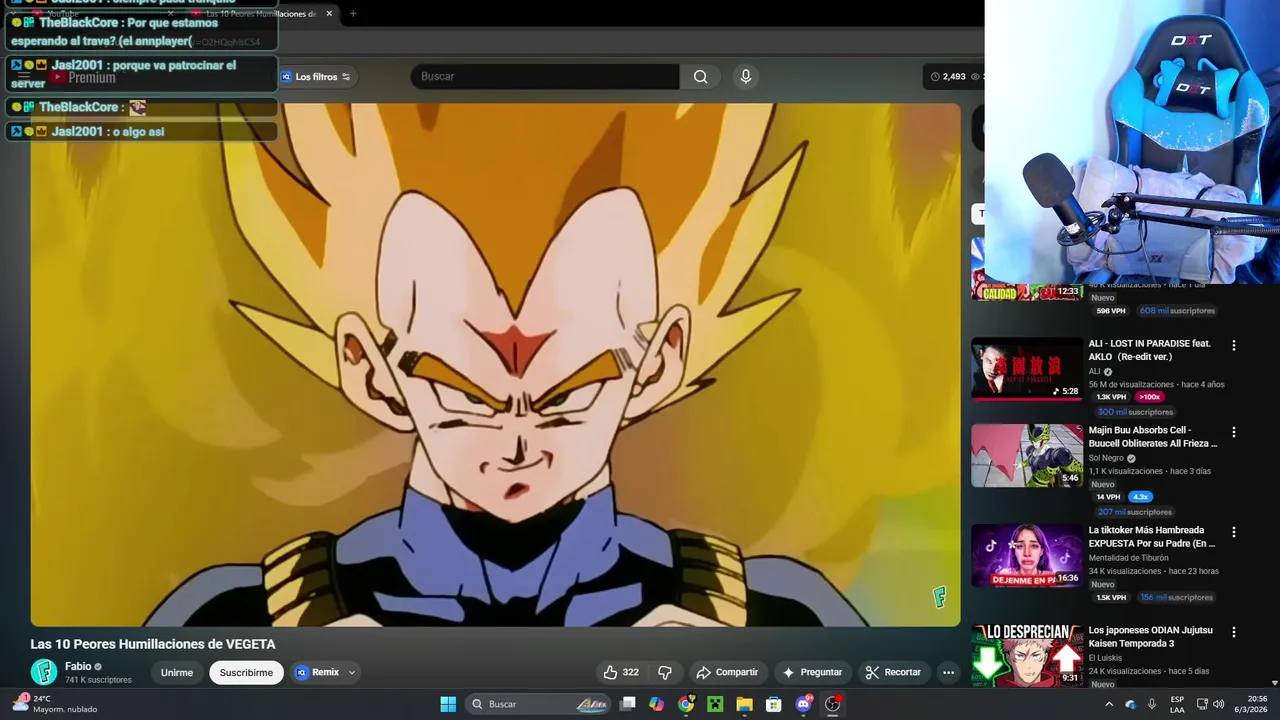Open ALI - LOST IN PARADISE thumbnail

coord(1027,368)
